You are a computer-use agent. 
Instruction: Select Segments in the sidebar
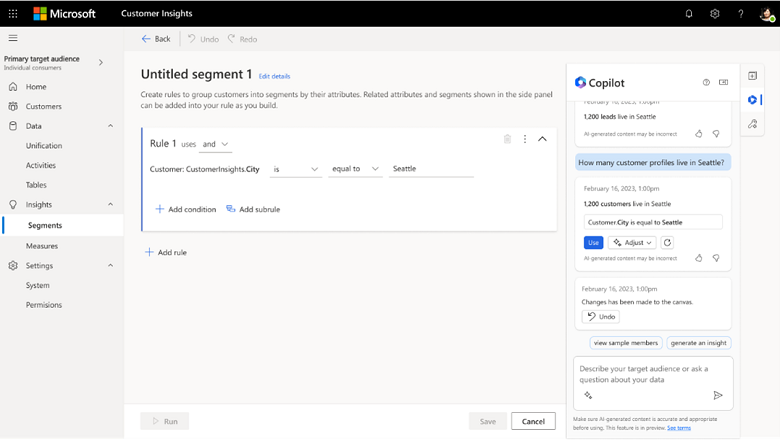click(x=62, y=225)
